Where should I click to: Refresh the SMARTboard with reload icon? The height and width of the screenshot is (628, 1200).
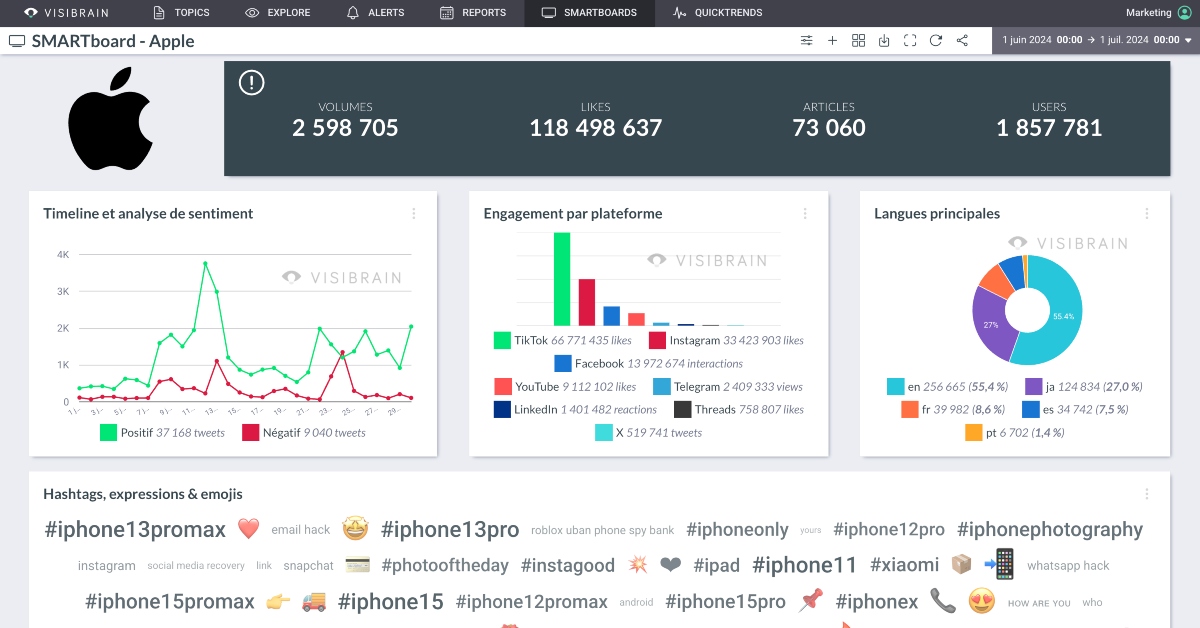pos(936,41)
